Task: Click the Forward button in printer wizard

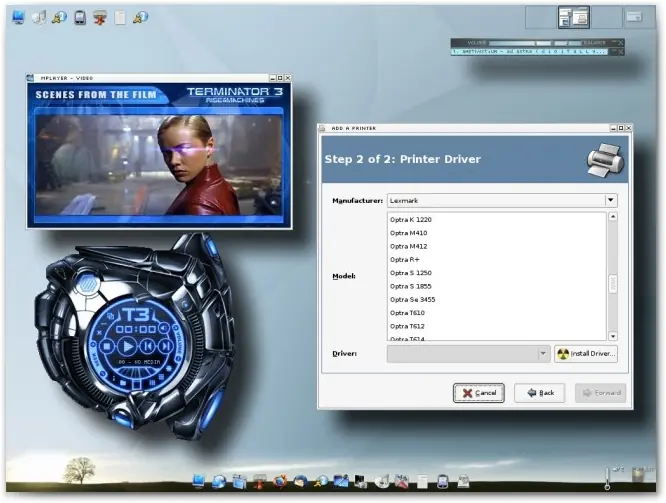Action: pos(601,393)
